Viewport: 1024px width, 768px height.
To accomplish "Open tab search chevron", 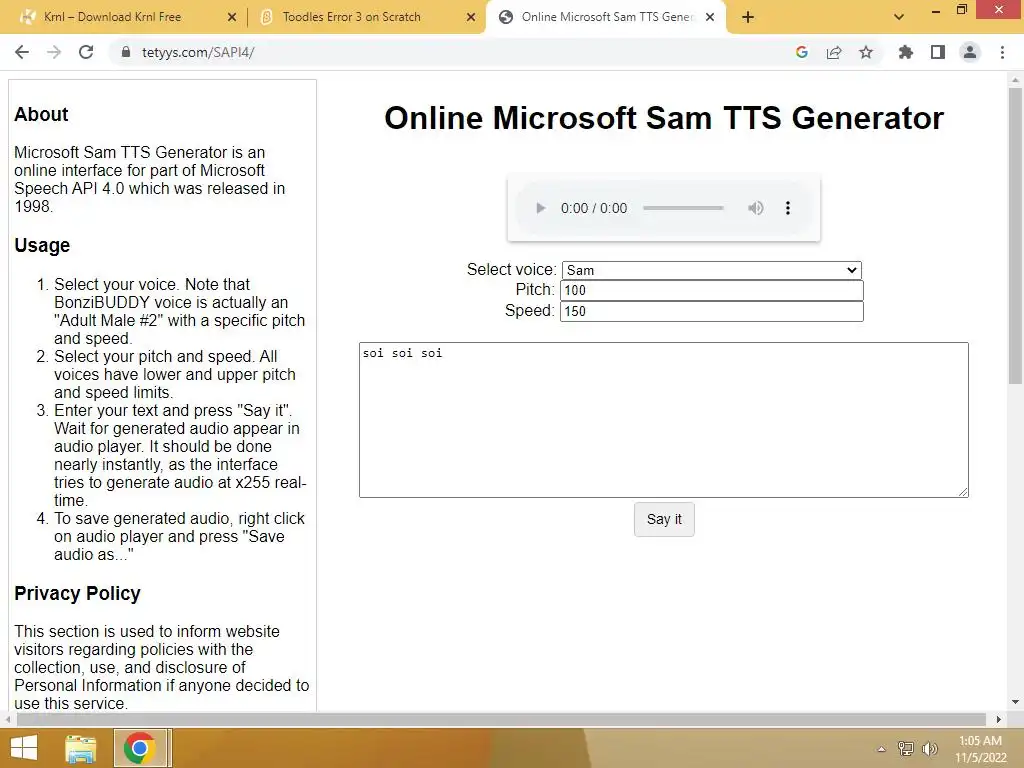I will 899,17.
